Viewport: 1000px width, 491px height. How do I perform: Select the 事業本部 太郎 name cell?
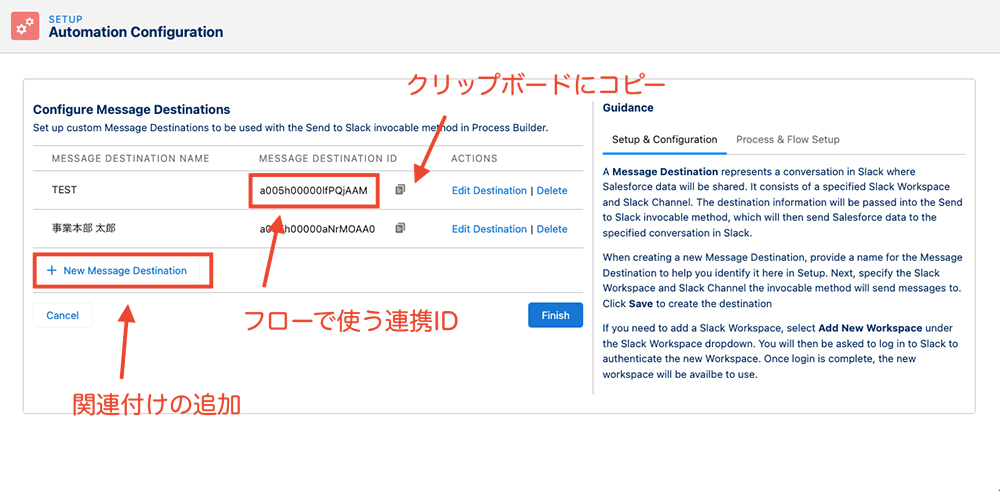[x=84, y=228]
